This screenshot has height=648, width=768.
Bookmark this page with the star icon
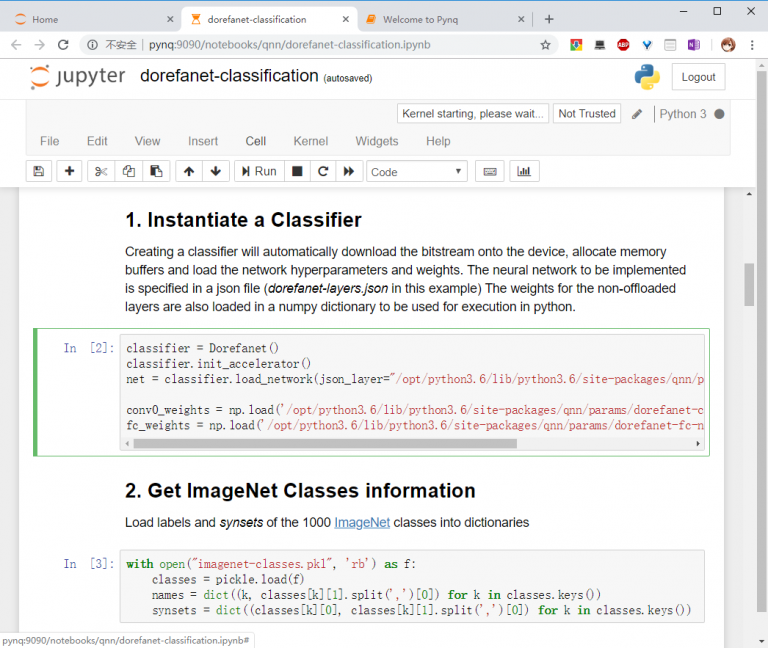coord(545,45)
